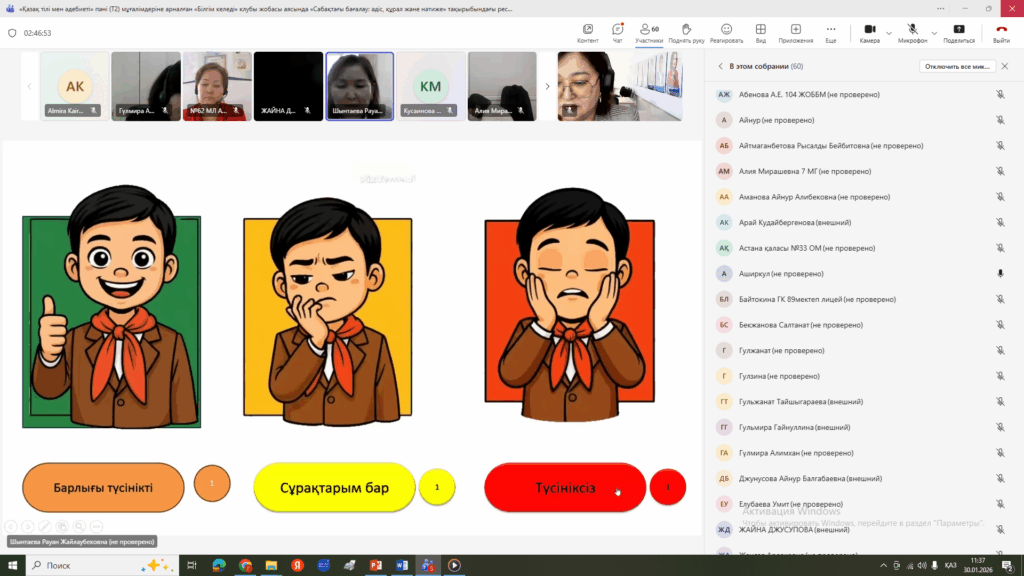Open the Еще more options menu
1024x576 pixels.
pos(831,32)
